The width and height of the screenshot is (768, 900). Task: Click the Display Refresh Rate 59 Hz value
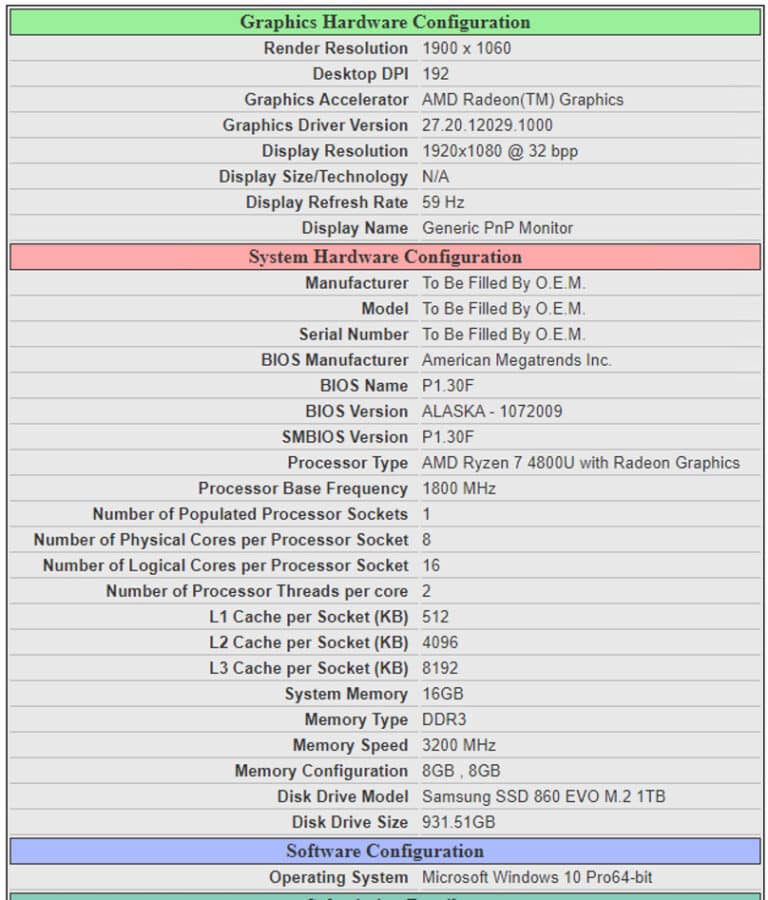pos(443,202)
